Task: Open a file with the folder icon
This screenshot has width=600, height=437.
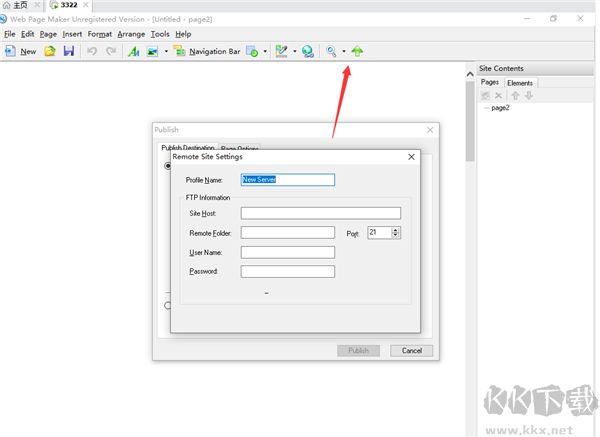Action: (50, 51)
